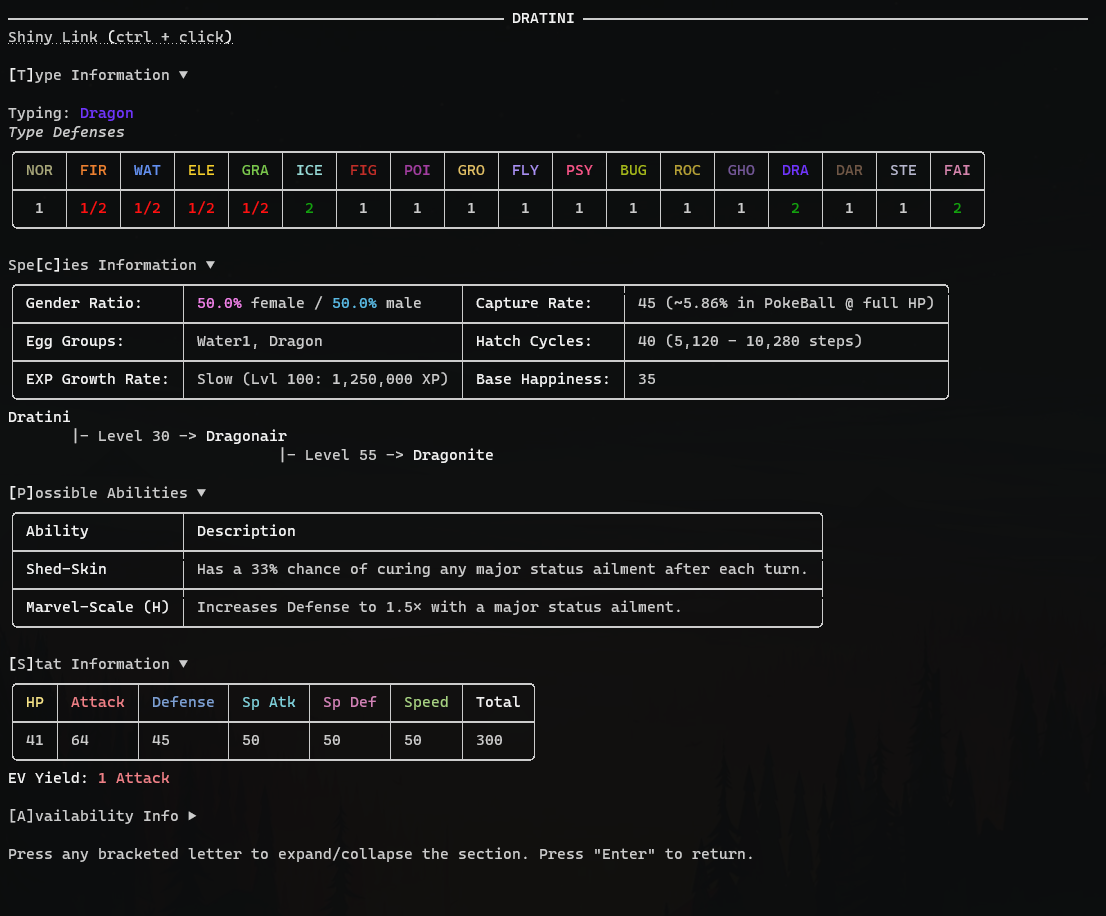Select the ROC type header cell
This screenshot has width=1106, height=916.
pyautogui.click(x=687, y=171)
